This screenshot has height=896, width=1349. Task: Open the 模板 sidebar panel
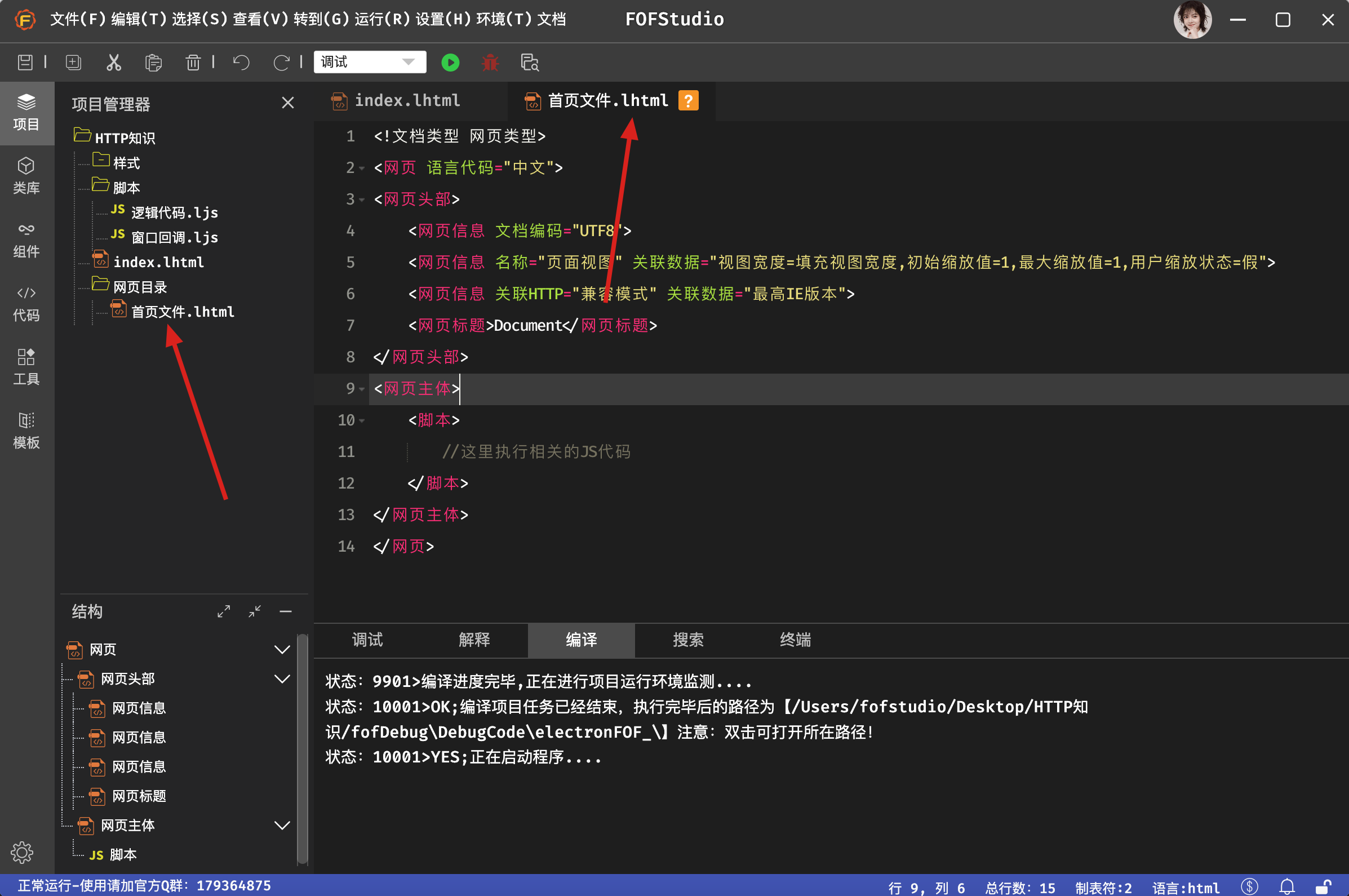point(26,432)
